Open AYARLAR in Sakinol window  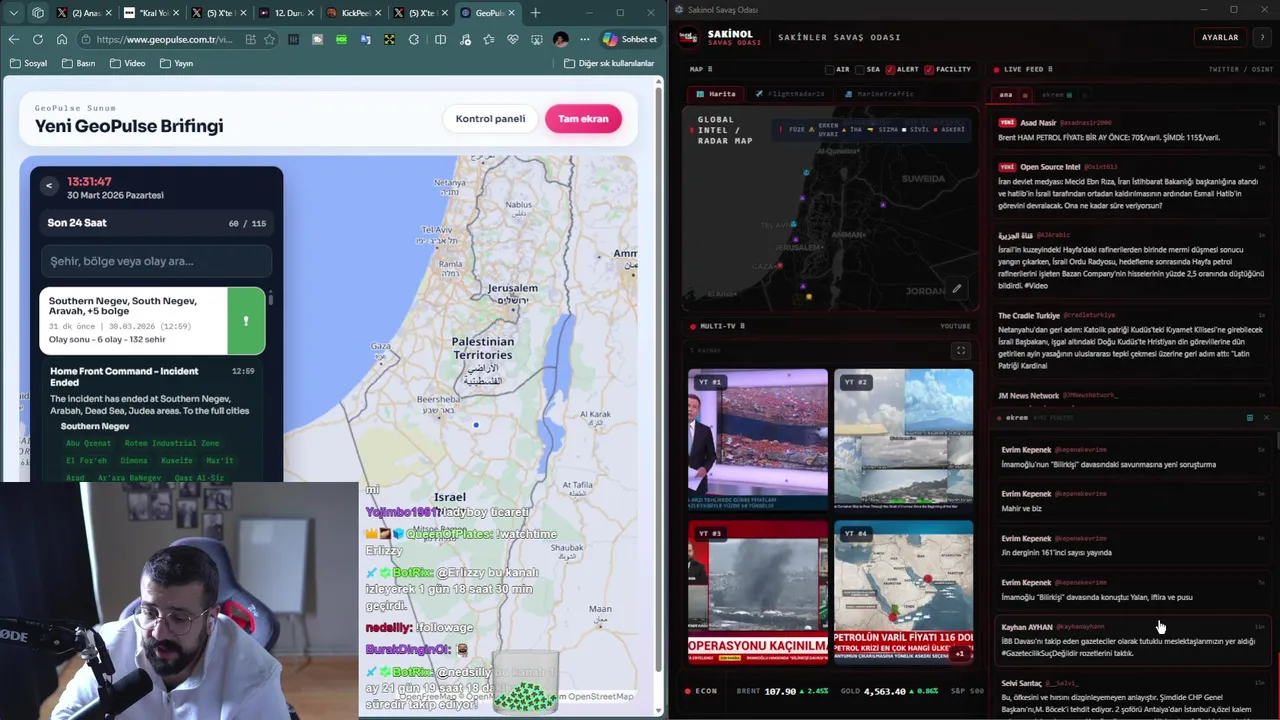(1220, 37)
